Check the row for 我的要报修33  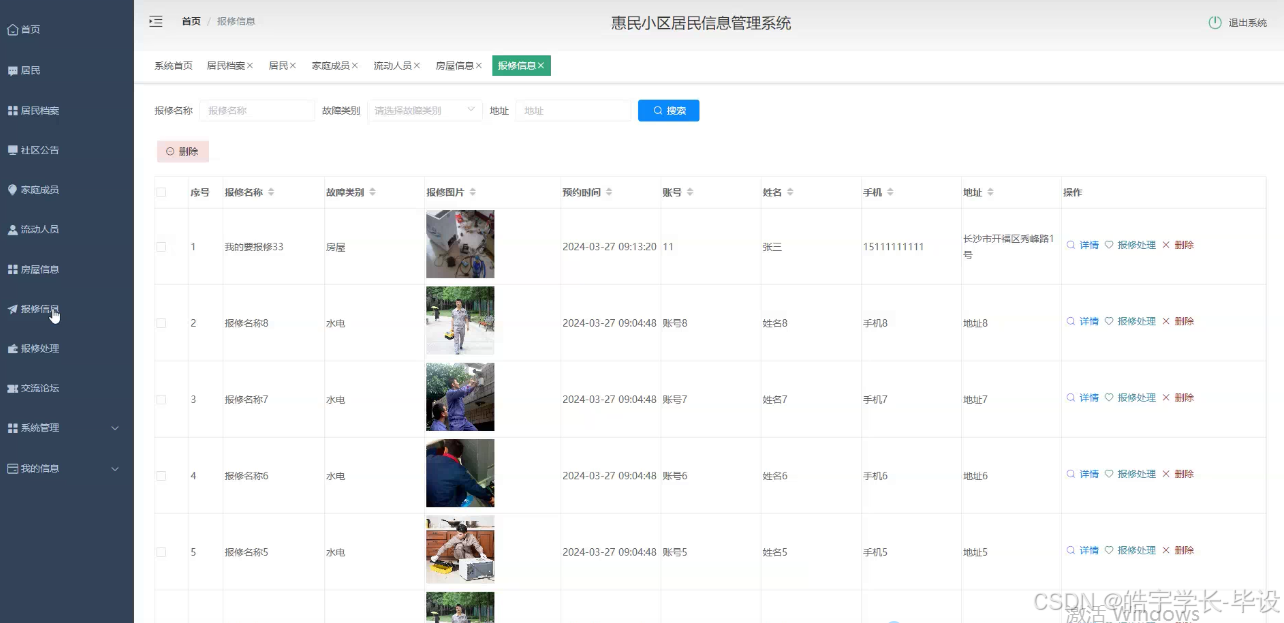coord(161,247)
